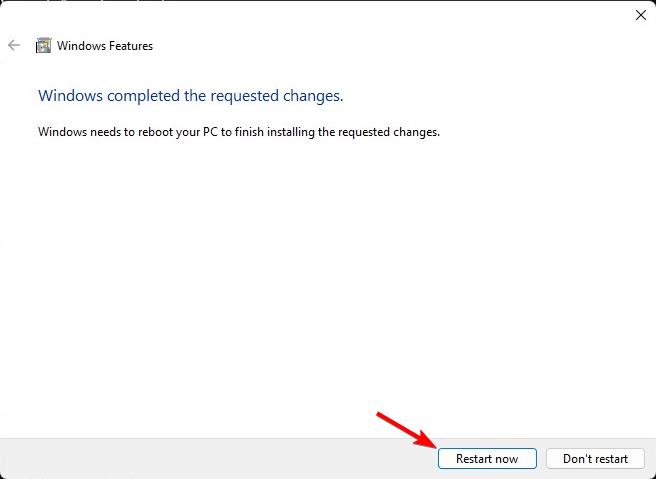Click the tail of the red arrow
656x479 pixels.
(380, 413)
